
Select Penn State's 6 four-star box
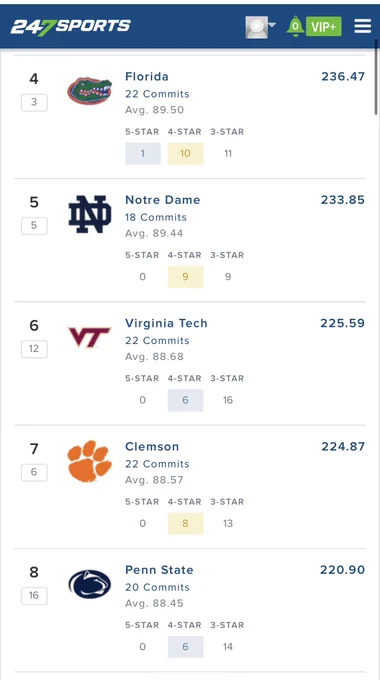pos(186,647)
